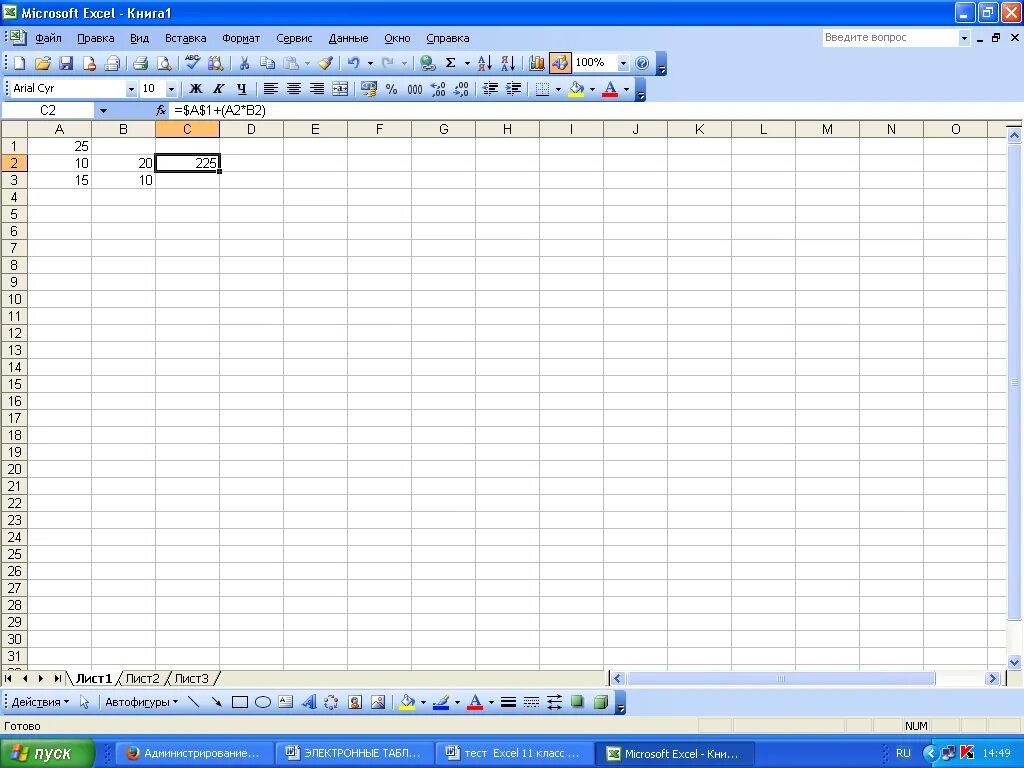Insert a Hyperlink using the toolbar icon
This screenshot has width=1024, height=768.
click(x=427, y=62)
